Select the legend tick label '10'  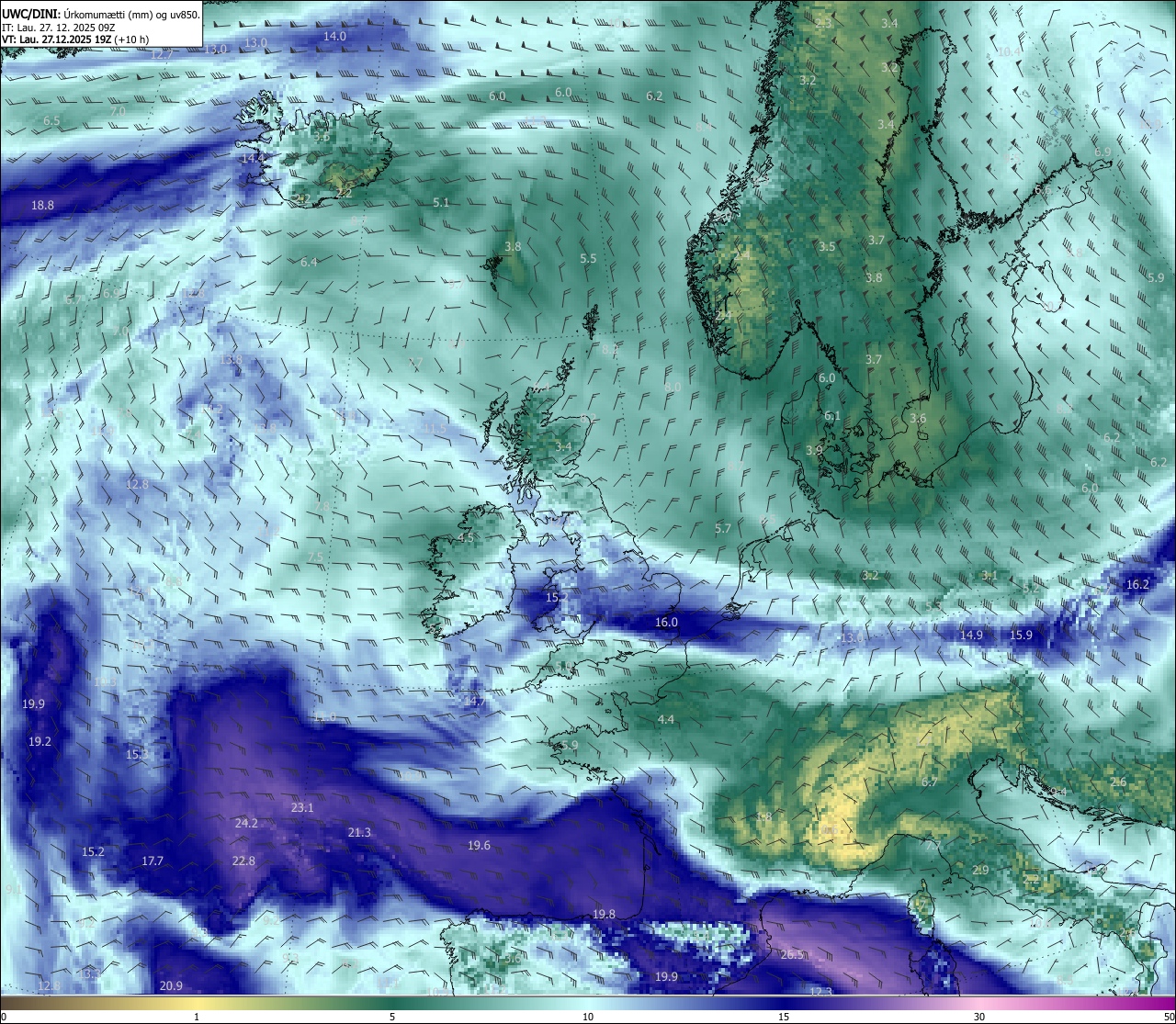coord(588,1017)
